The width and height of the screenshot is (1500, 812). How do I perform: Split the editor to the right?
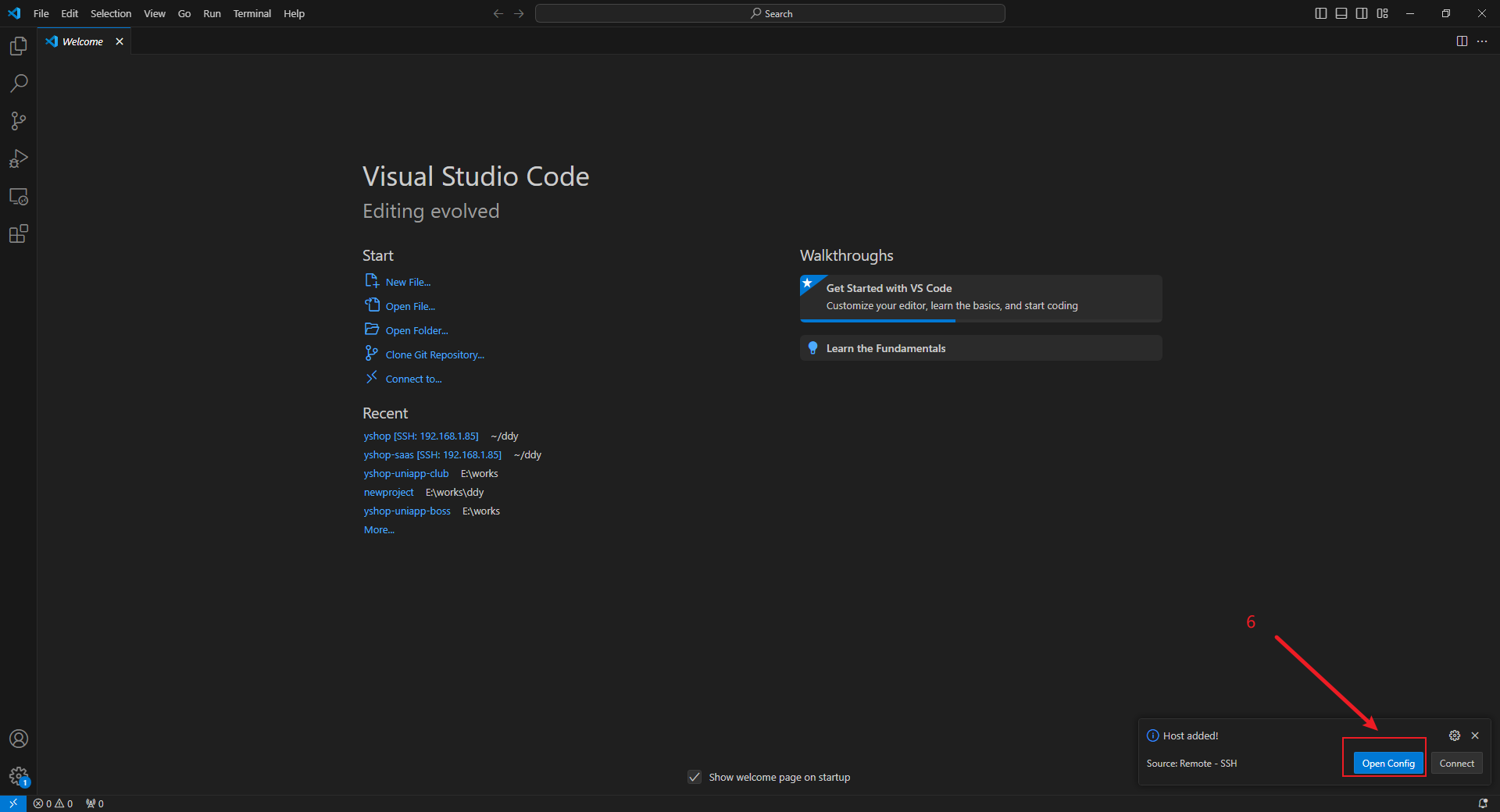[1462, 41]
